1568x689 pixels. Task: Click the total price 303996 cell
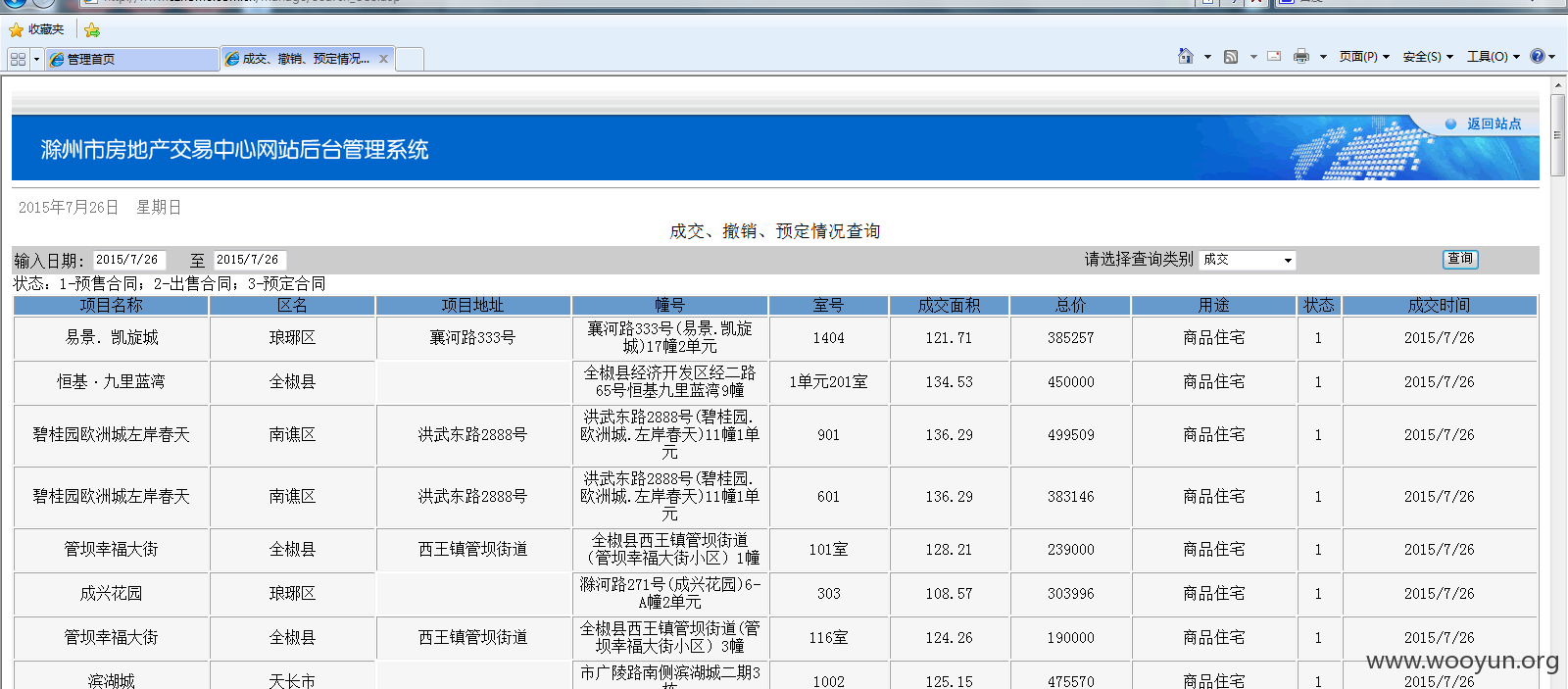click(1070, 594)
